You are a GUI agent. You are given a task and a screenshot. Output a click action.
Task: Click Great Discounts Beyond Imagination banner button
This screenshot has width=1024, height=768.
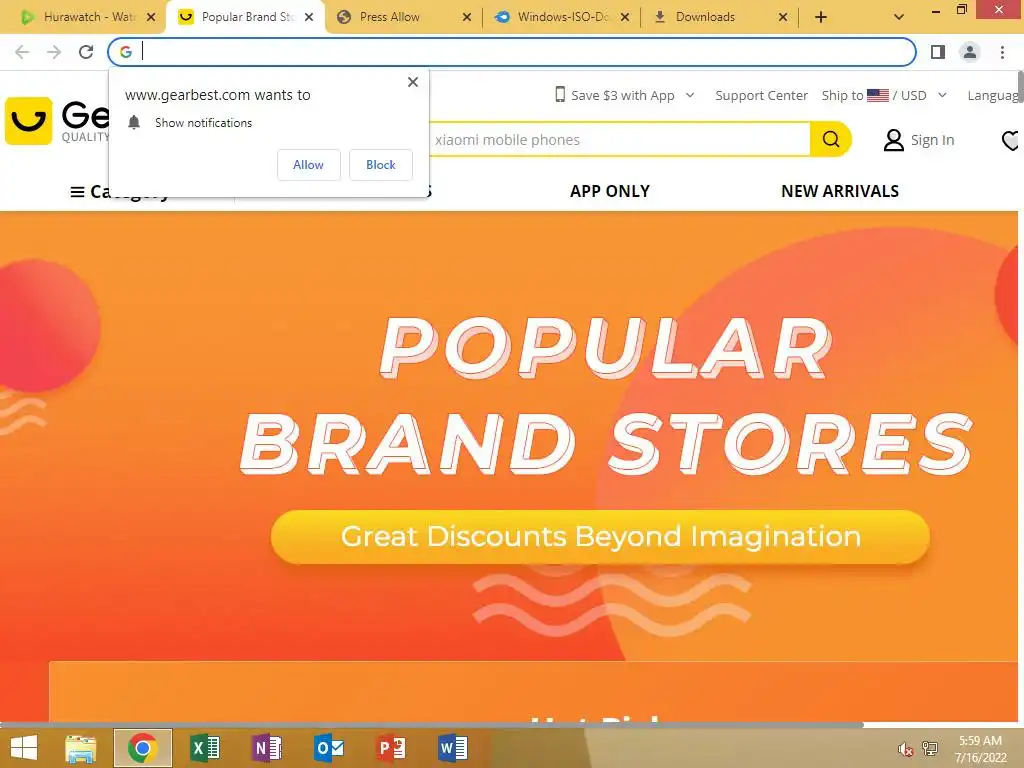click(600, 537)
